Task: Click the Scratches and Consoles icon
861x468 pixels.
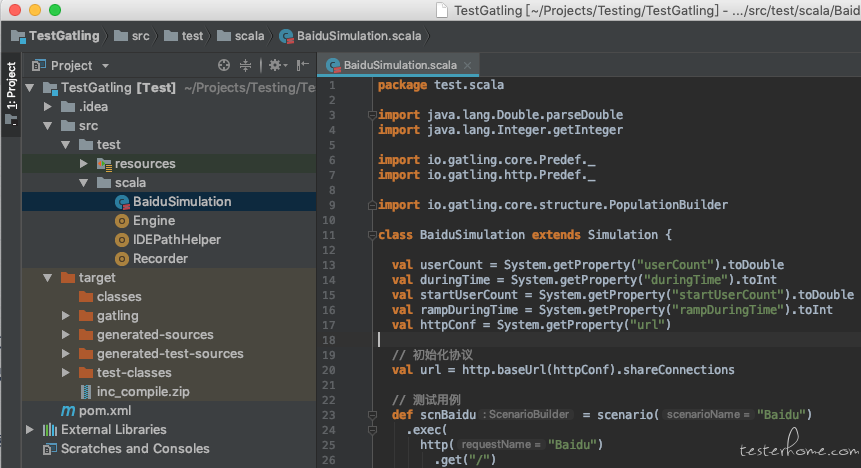Action: tap(50, 449)
